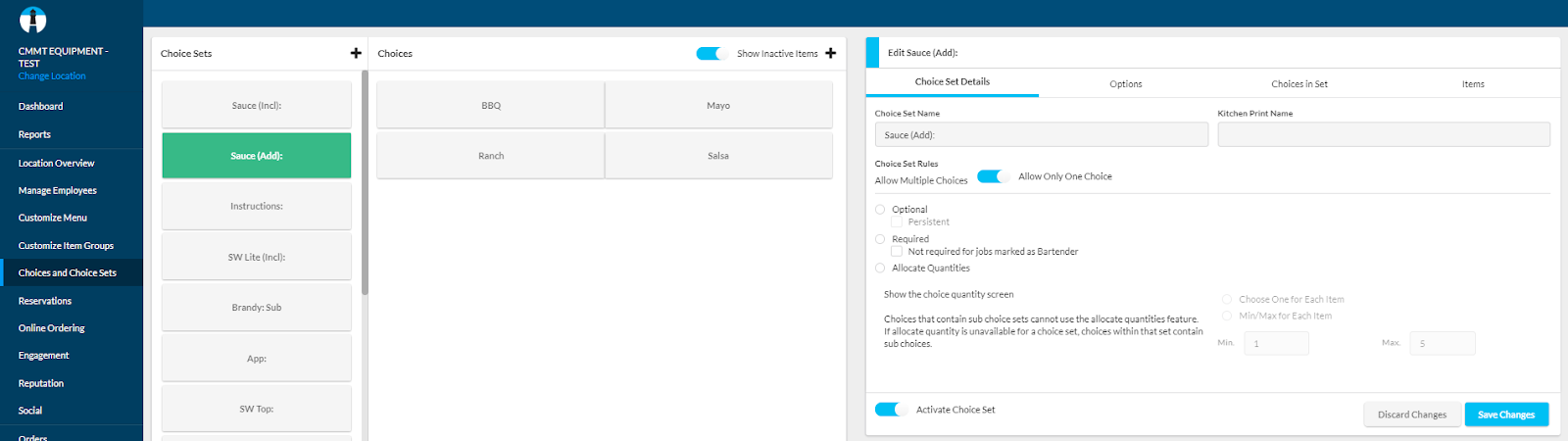Toggle Show Inactive Items switch

(710, 53)
